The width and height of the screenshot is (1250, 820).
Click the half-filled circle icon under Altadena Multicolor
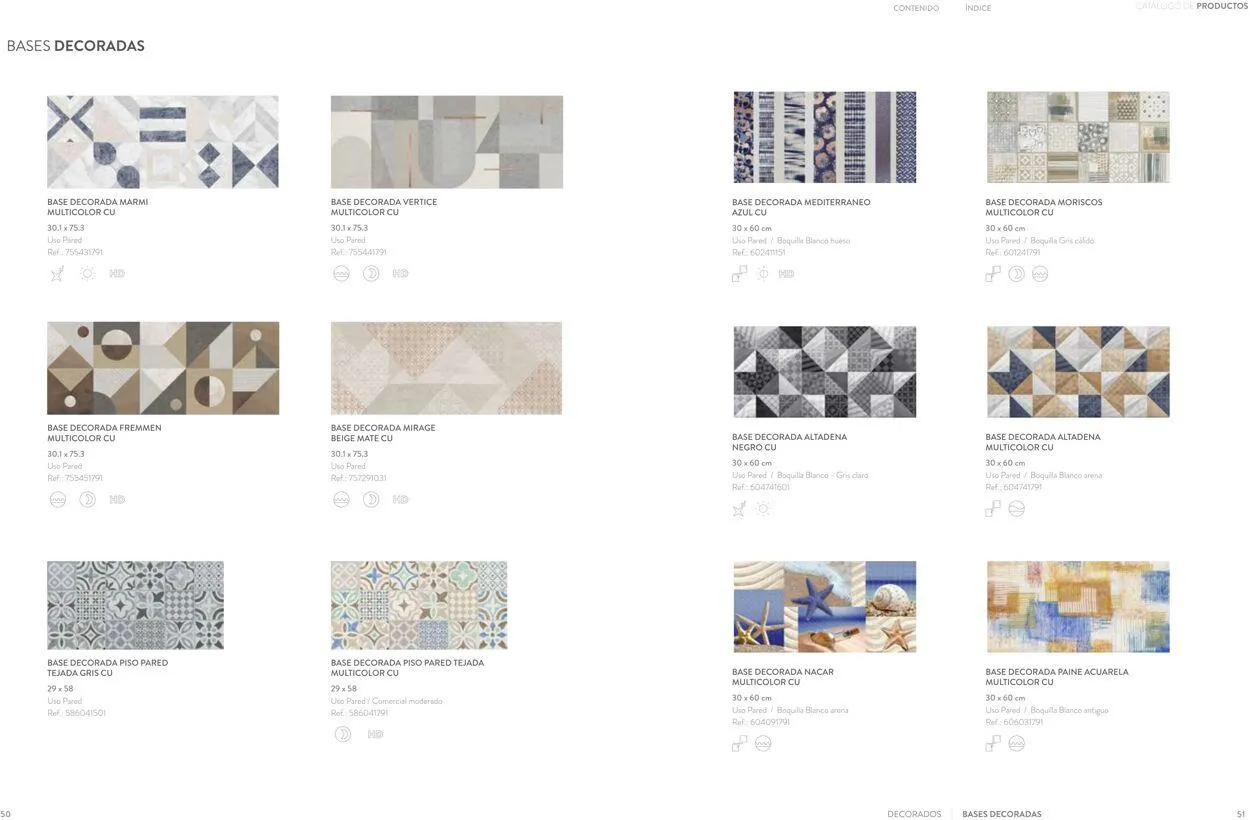tap(1016, 509)
